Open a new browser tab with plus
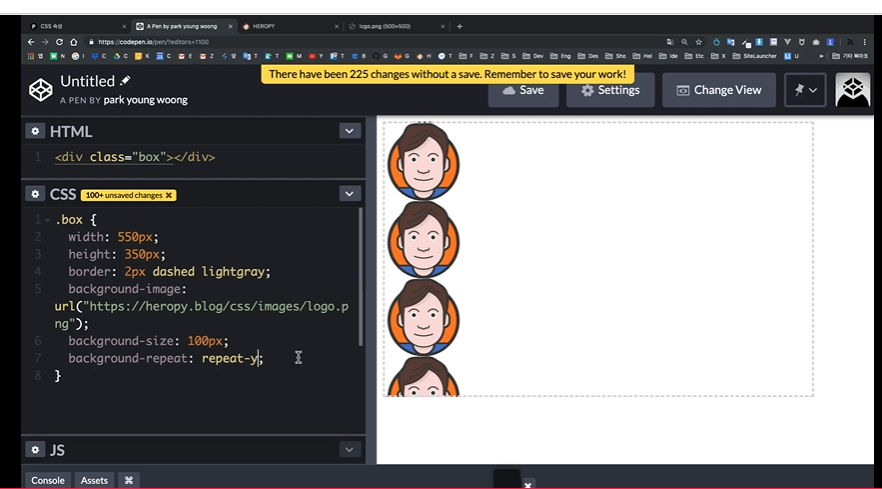Viewport: 882px width, 489px height. coord(460,26)
